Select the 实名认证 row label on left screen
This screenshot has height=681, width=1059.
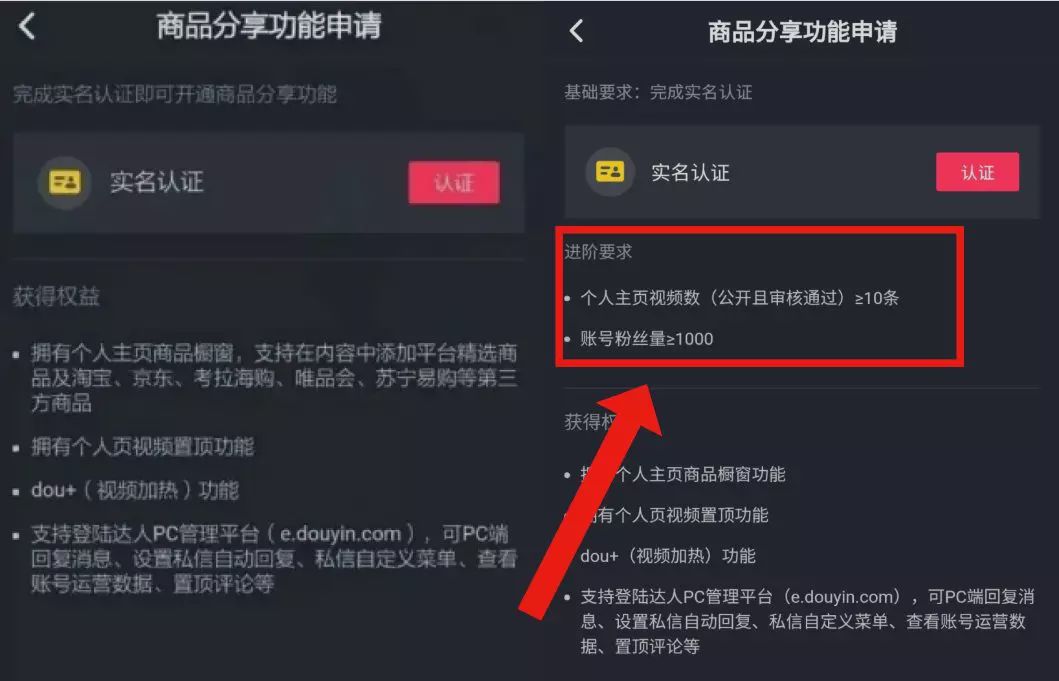point(157,182)
